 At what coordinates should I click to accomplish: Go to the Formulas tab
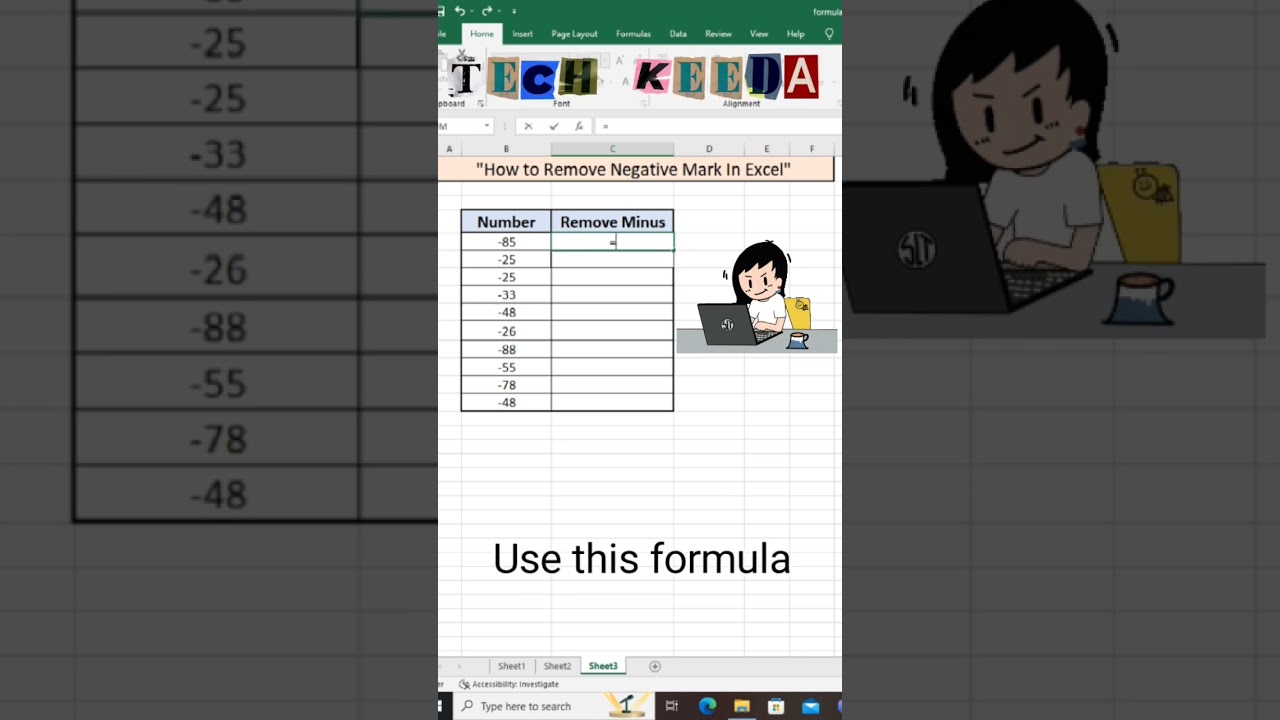633,34
